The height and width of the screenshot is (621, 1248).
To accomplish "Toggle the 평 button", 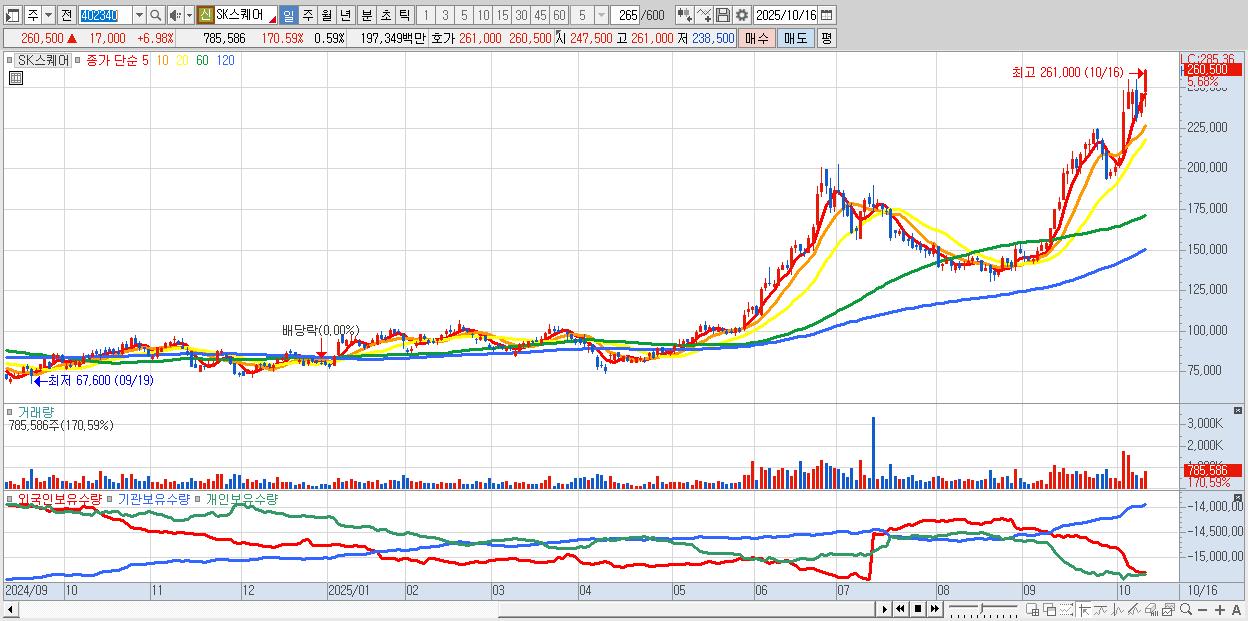I will 826,38.
